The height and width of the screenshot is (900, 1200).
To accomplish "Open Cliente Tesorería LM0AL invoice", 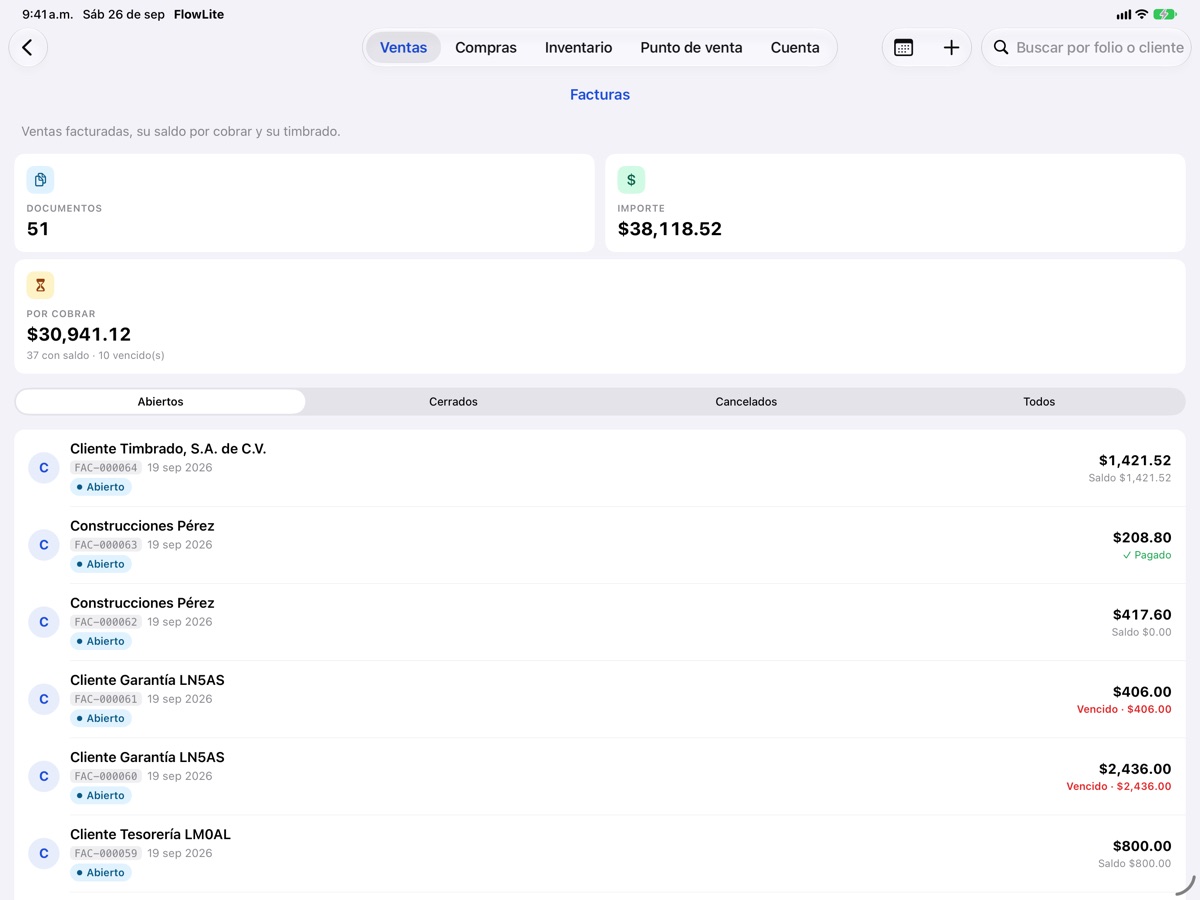I will click(x=600, y=853).
